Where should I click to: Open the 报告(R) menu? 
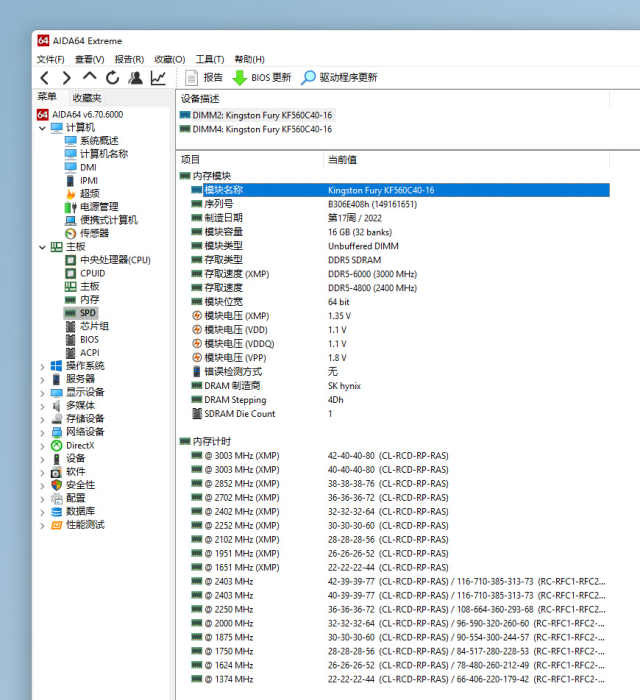(x=129, y=59)
